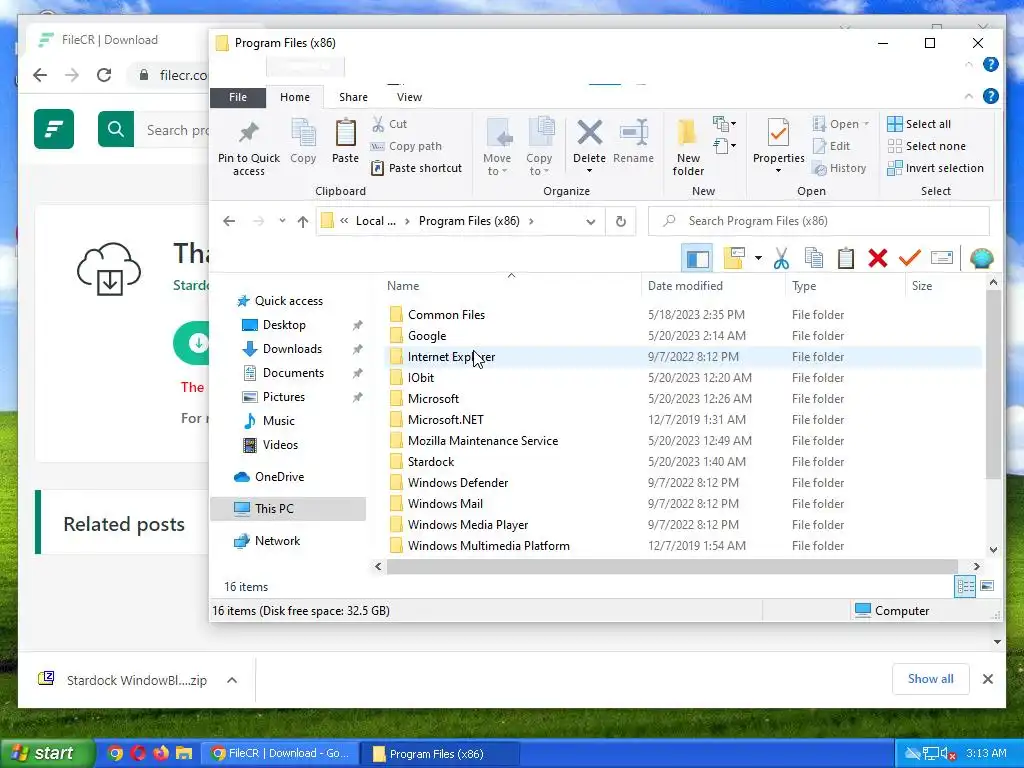This screenshot has height=768, width=1024.
Task: Click the Pin to Quick access icon
Action: click(248, 133)
